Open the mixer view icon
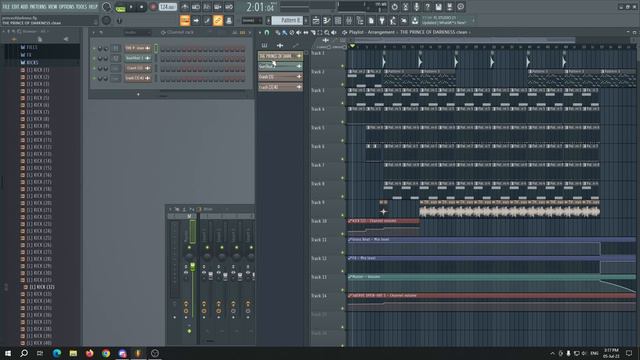The height and width of the screenshot is (360, 640). [x=349, y=20]
